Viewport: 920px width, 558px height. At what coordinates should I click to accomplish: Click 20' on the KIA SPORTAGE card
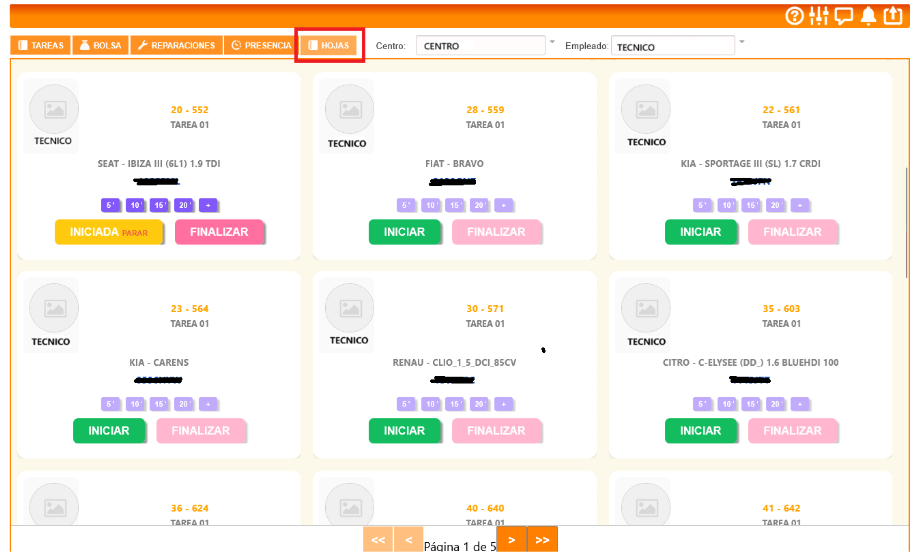coord(776,205)
